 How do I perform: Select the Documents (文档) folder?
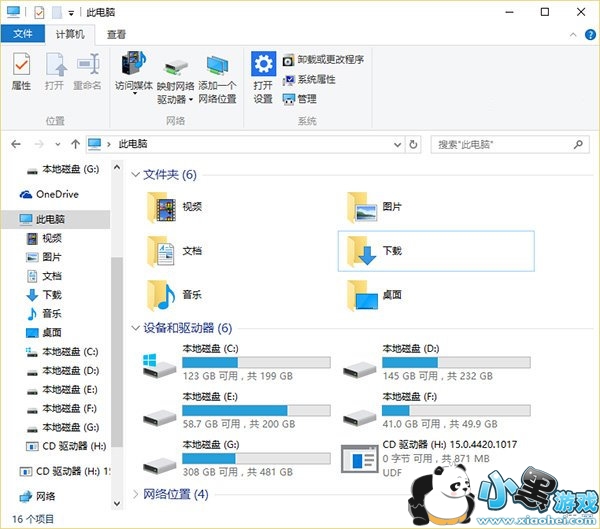(175, 251)
